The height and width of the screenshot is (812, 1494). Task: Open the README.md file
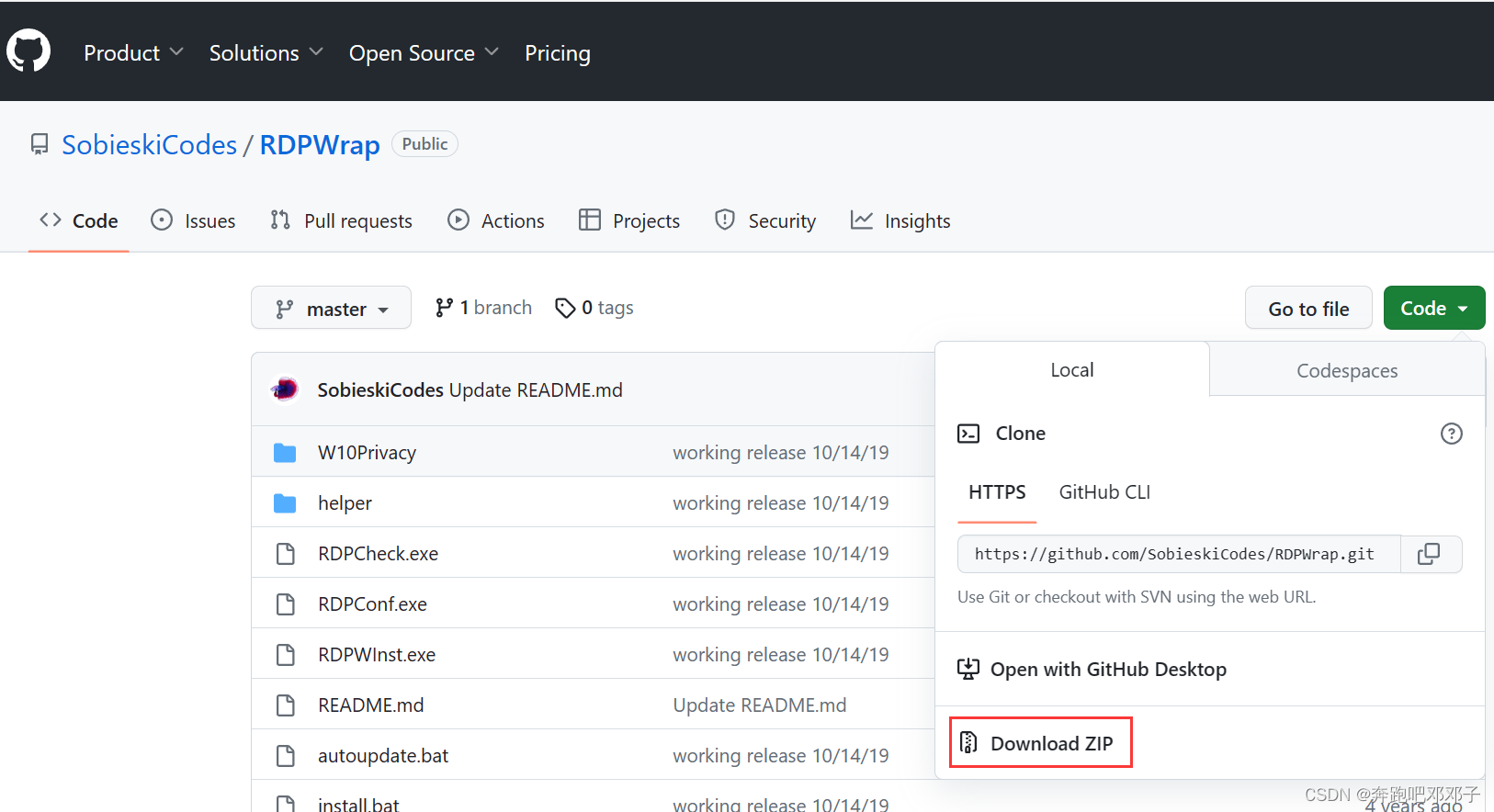(371, 705)
